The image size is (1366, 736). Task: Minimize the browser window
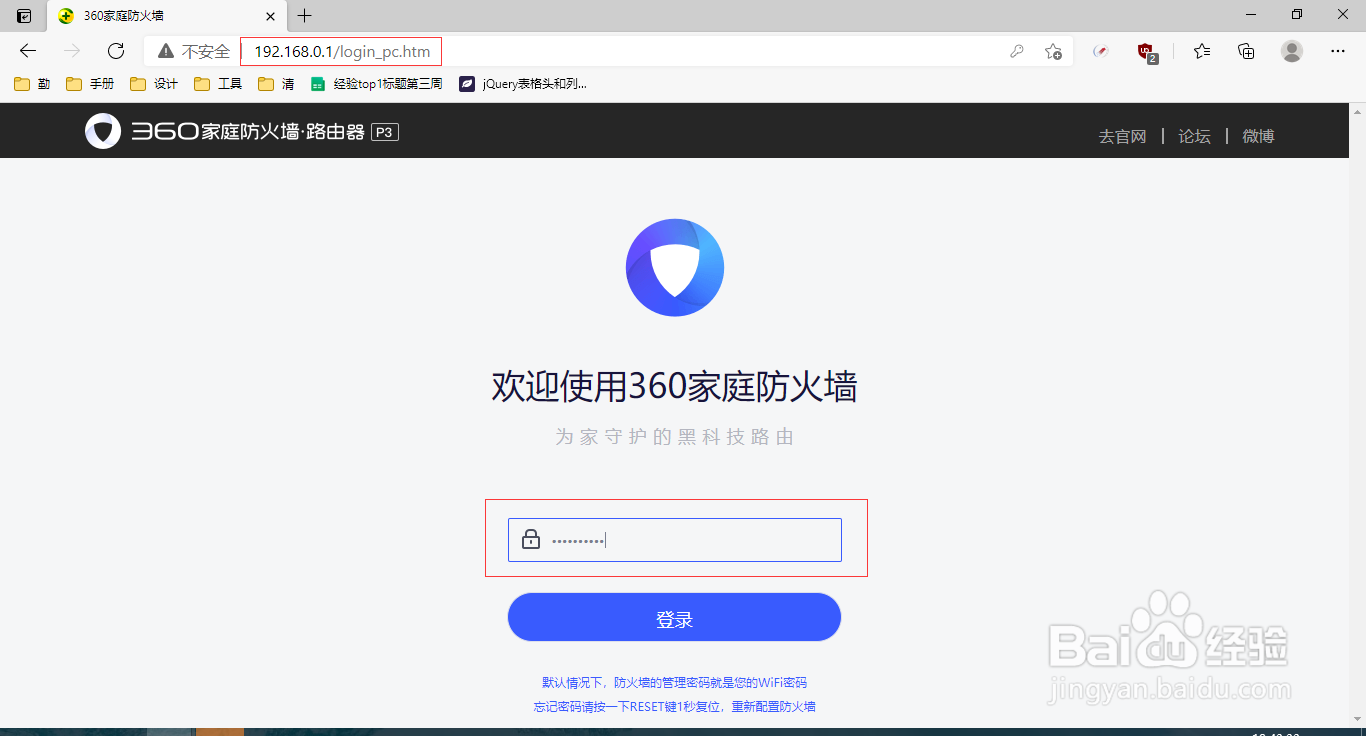pos(1251,14)
